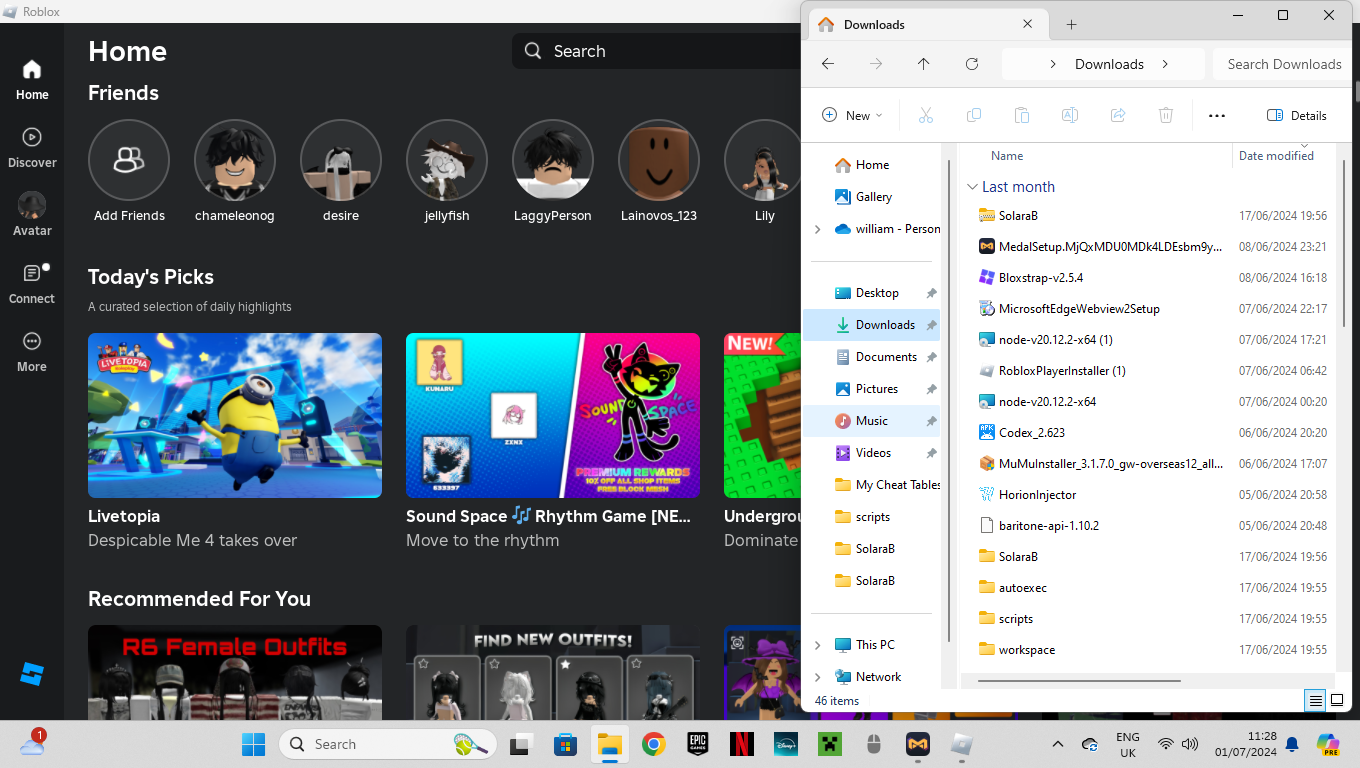Click the Roblox search field
Image resolution: width=1360 pixels, height=768 pixels.
click(656, 51)
